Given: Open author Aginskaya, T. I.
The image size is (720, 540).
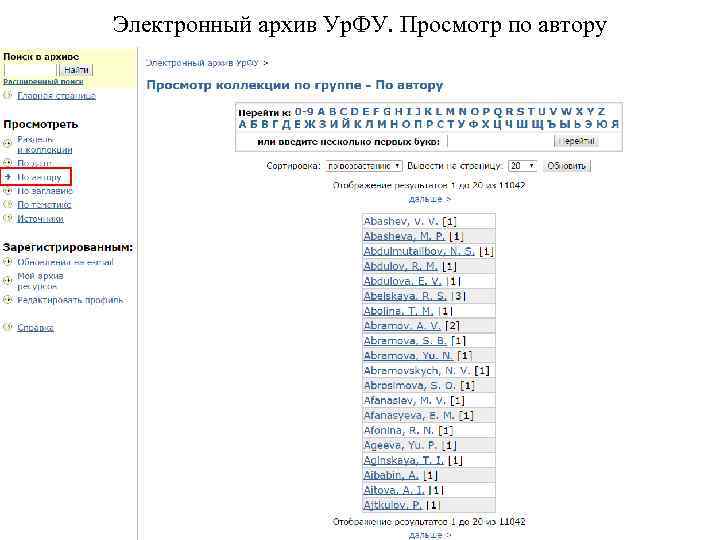Looking at the screenshot, I should [404, 460].
